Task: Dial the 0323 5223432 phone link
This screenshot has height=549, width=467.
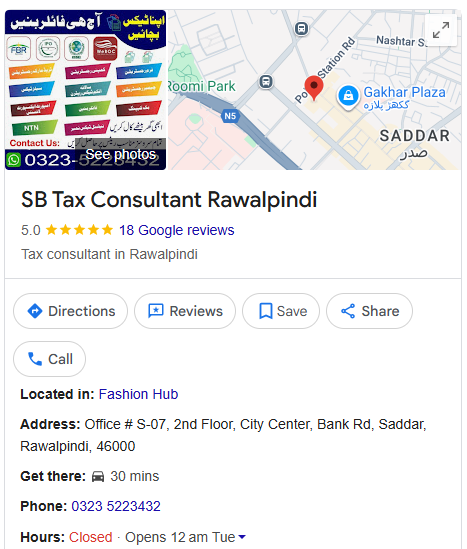Action: pos(116,506)
